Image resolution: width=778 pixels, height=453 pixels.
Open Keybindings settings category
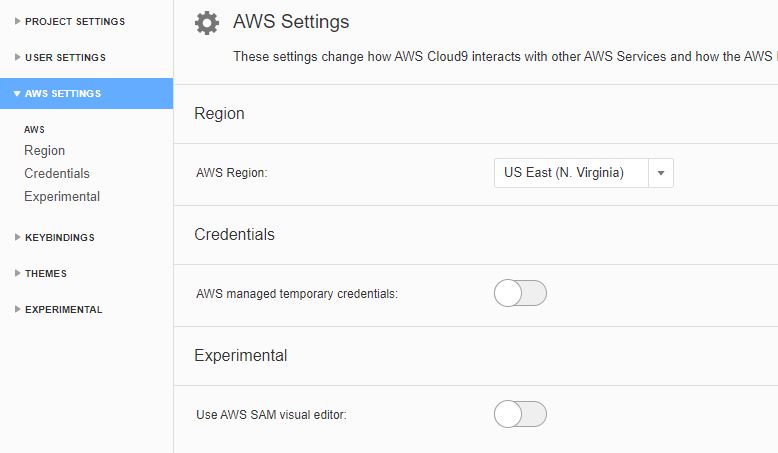point(60,238)
